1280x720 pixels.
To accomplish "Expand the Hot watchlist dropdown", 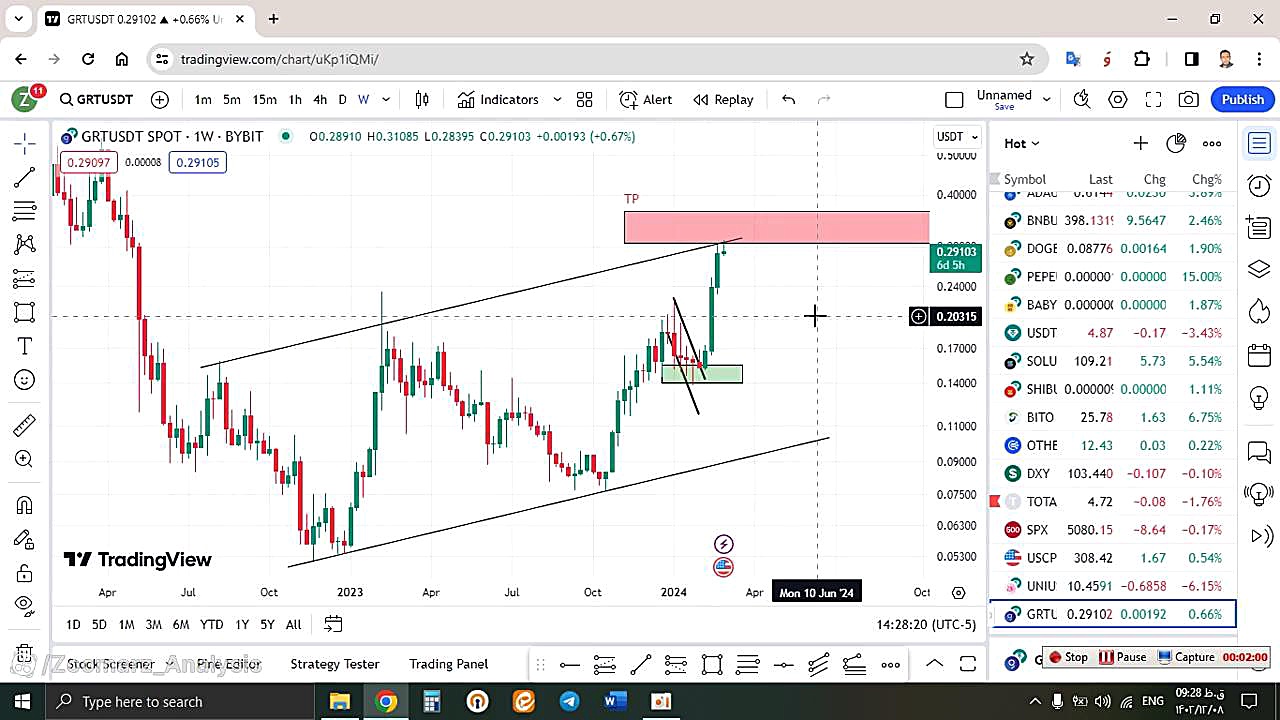I will coord(1022,143).
